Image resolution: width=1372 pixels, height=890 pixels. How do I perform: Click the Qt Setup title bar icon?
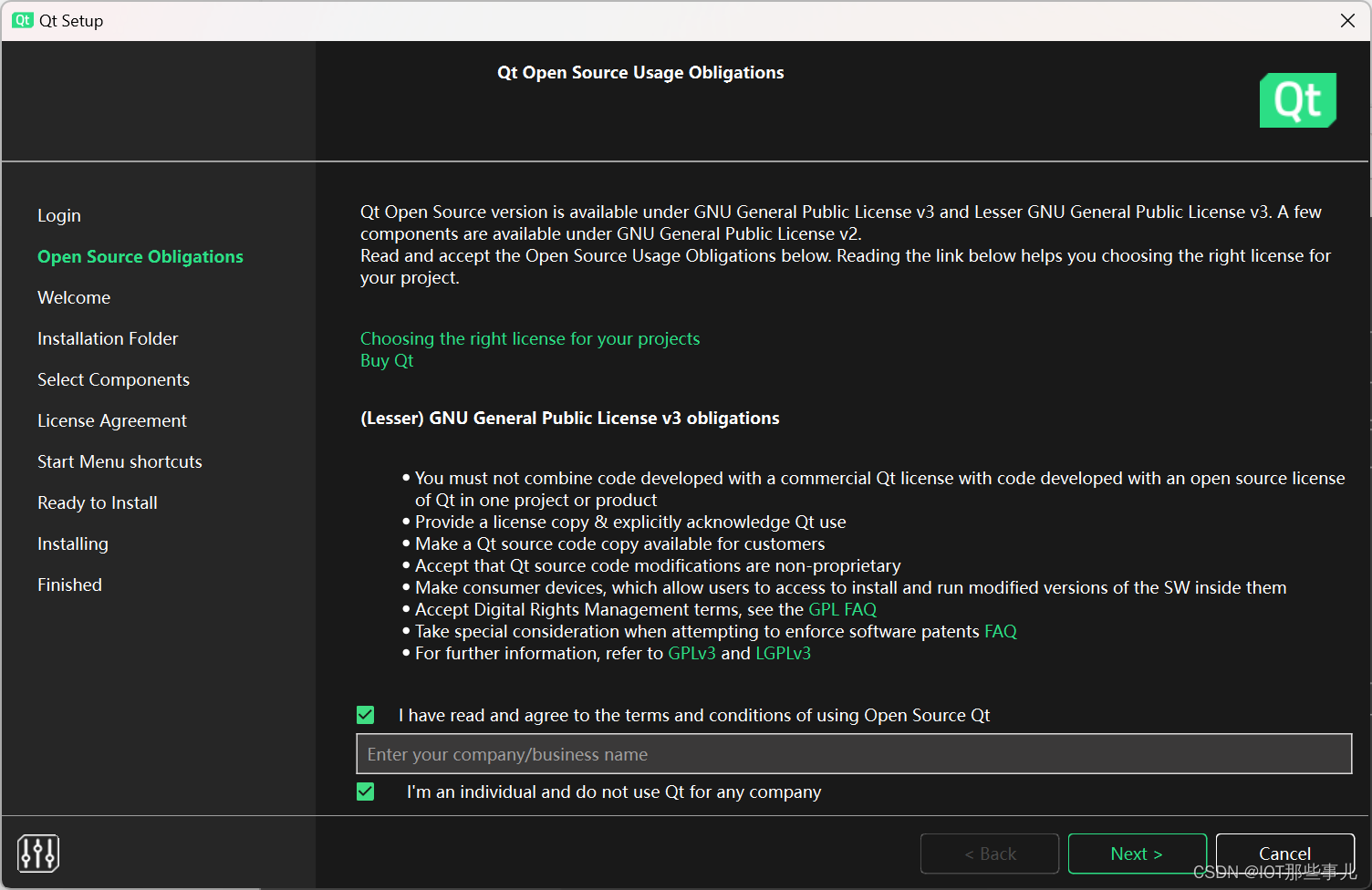click(23, 20)
